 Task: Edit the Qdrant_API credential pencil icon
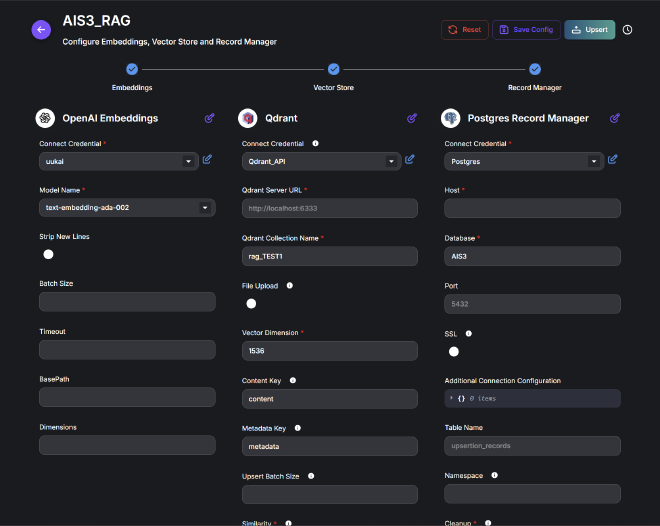click(x=410, y=159)
